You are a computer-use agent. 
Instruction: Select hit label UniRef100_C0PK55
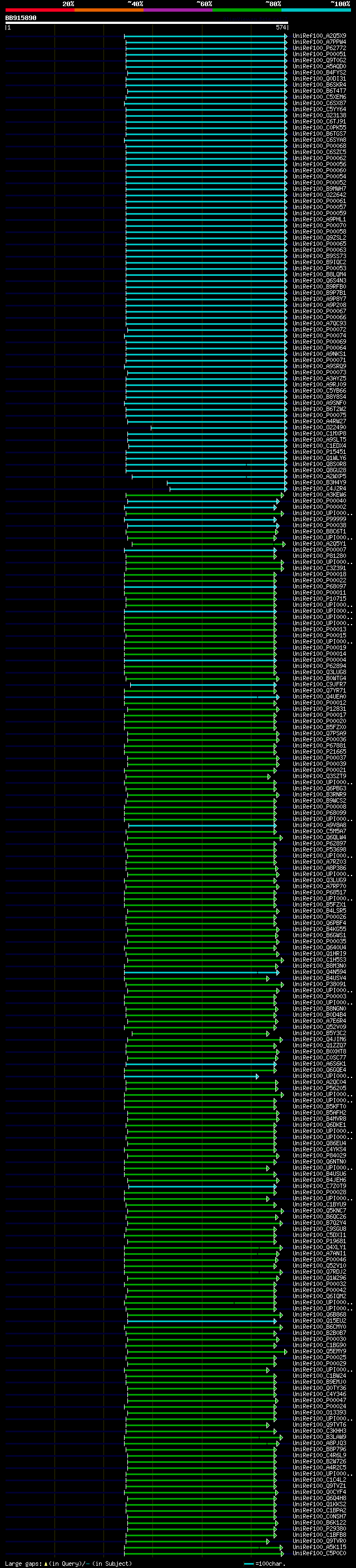click(x=319, y=127)
